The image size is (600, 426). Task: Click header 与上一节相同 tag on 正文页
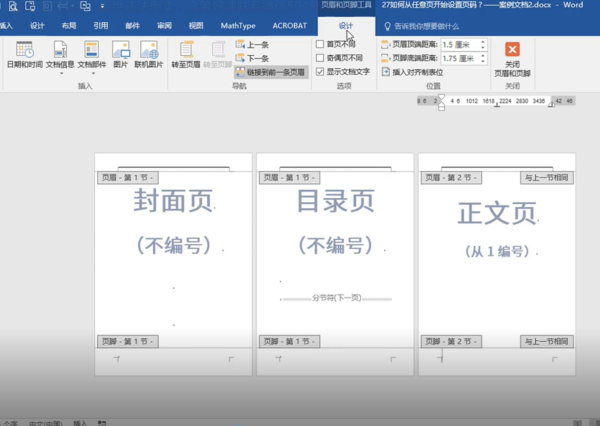click(x=546, y=178)
